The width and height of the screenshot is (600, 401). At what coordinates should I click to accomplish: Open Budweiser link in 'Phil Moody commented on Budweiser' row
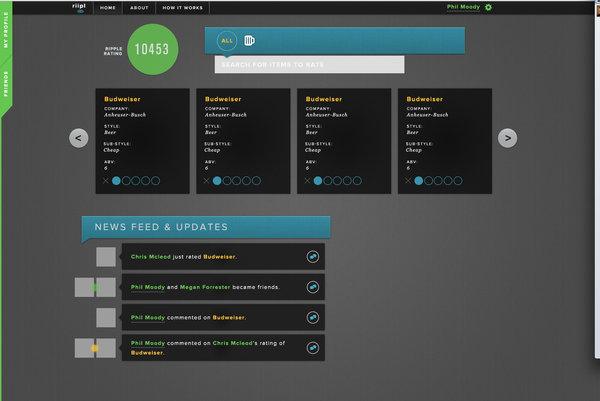[x=228, y=318]
